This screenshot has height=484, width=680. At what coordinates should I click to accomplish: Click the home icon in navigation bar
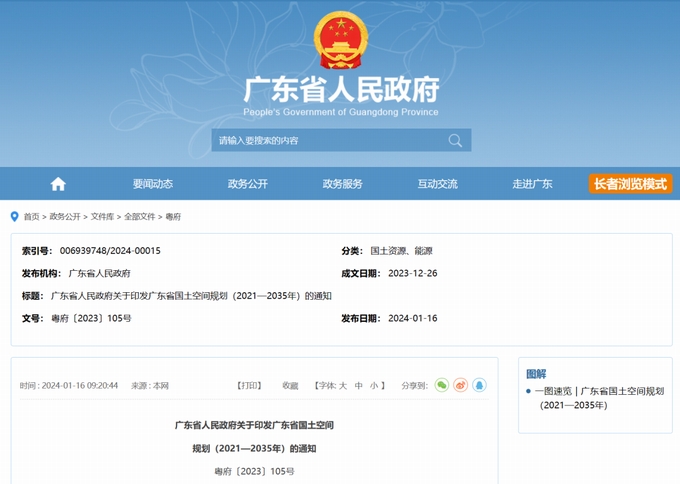[x=58, y=184]
